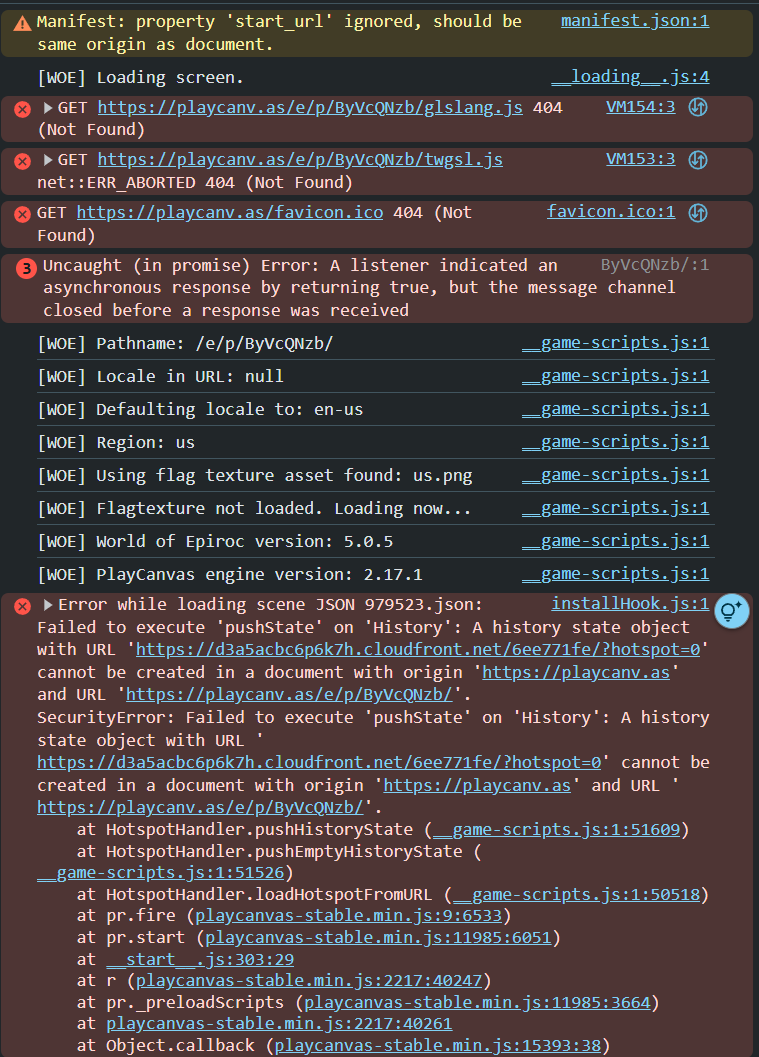Expand the twgsl.js GET error entry
759x1057 pixels.
coord(48,160)
